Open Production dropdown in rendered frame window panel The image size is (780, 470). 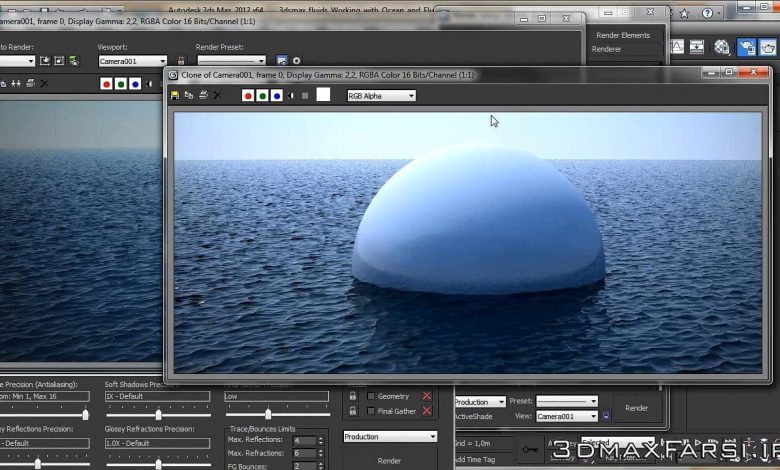(390, 437)
